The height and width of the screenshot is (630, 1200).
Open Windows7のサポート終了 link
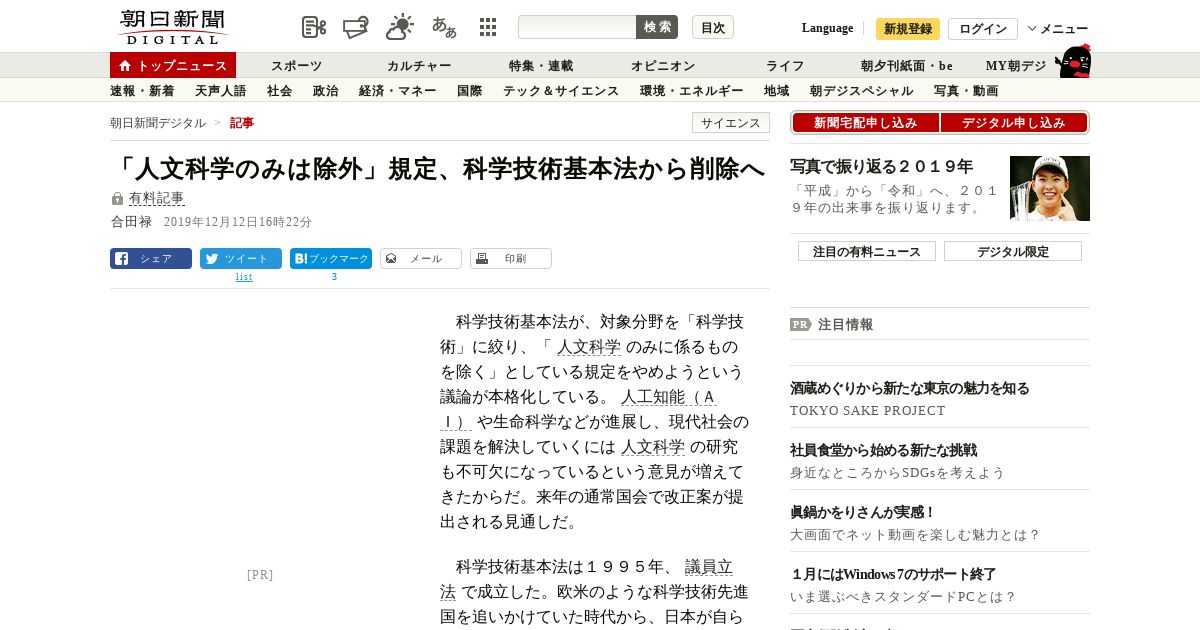(x=894, y=574)
